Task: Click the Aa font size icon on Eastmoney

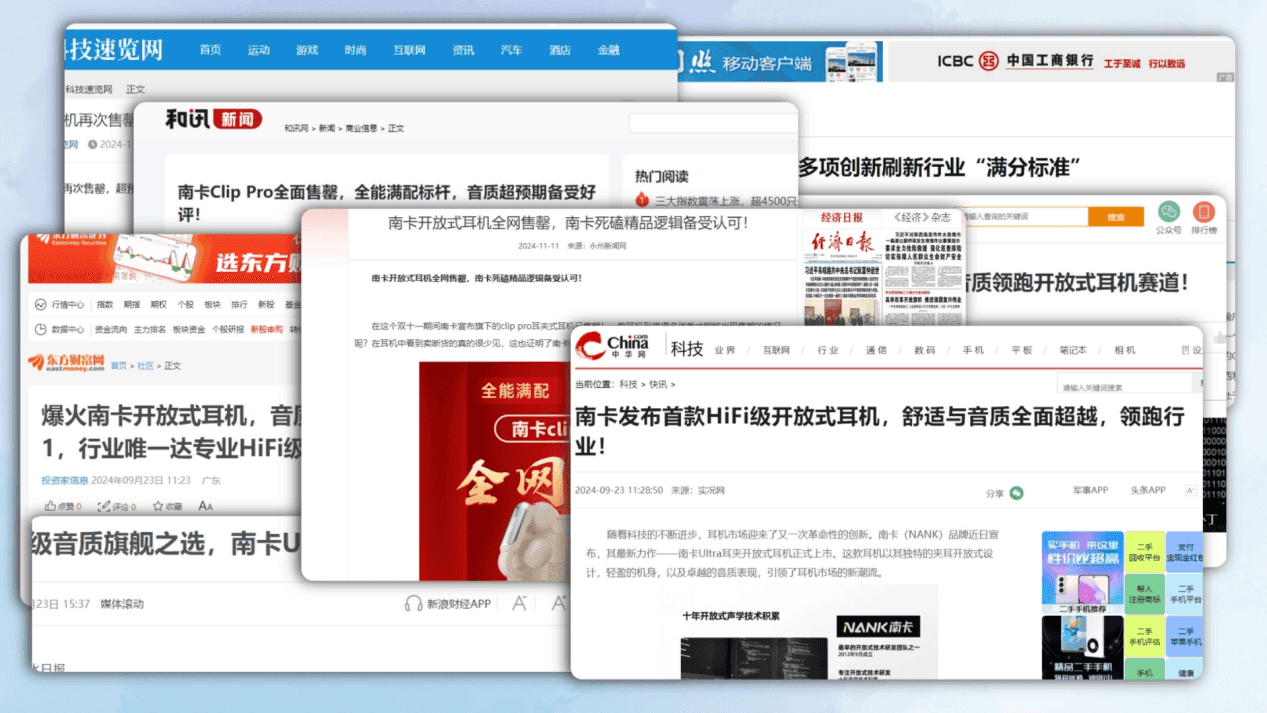Action: pos(207,506)
